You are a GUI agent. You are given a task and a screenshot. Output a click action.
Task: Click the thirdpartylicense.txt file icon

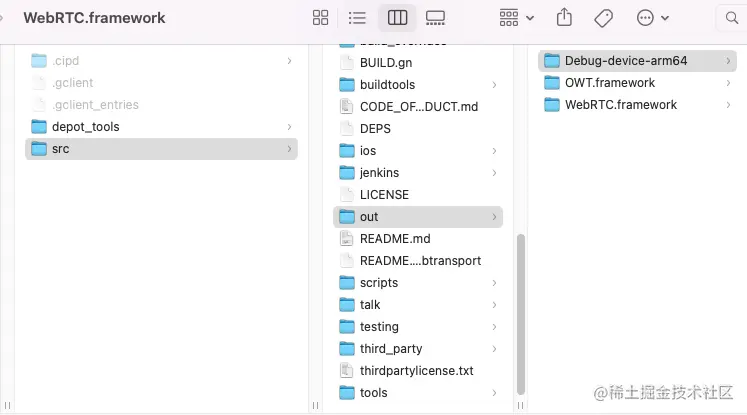coord(347,371)
